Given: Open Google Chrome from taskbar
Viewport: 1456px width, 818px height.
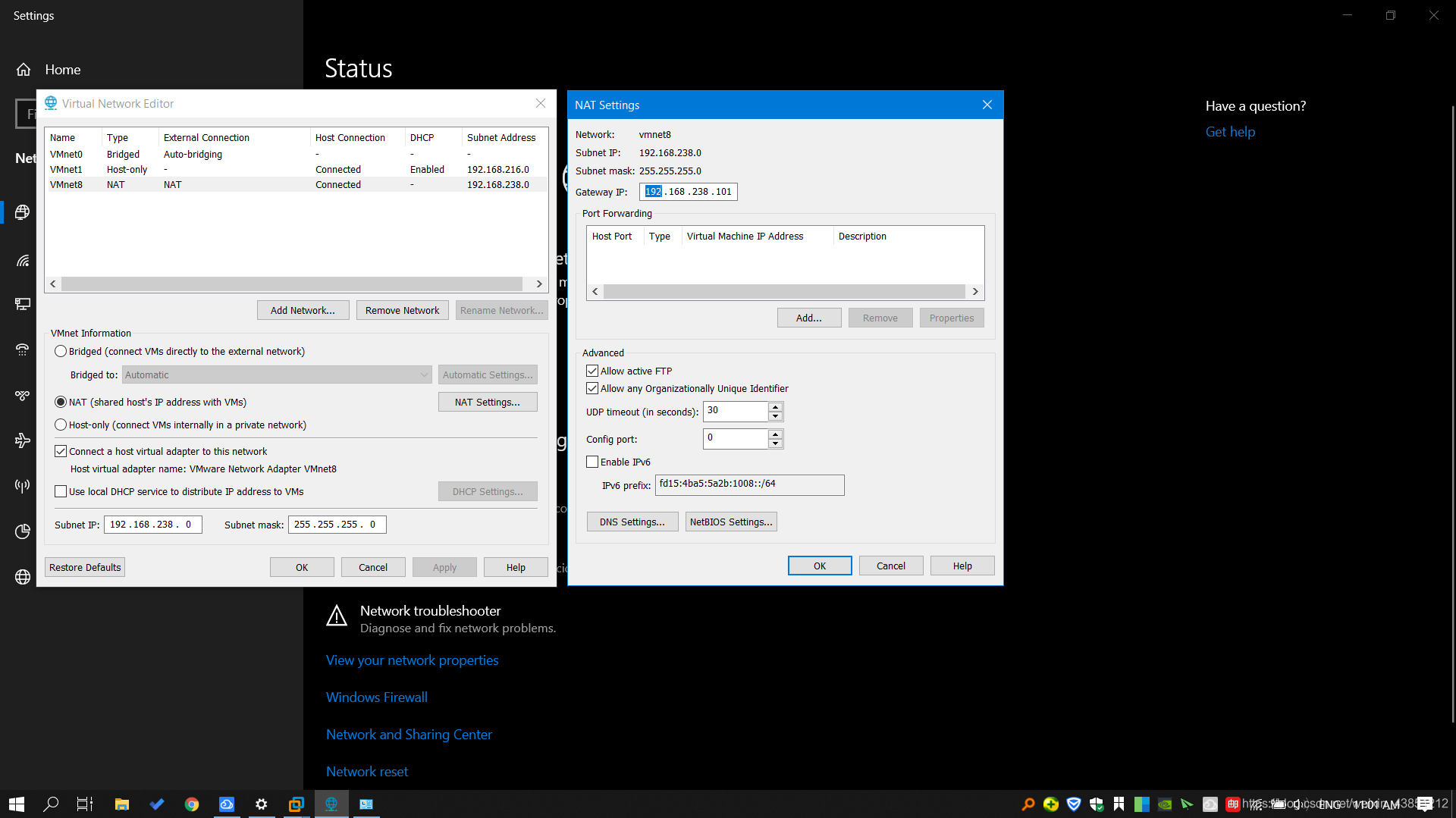Looking at the screenshot, I should (x=192, y=804).
